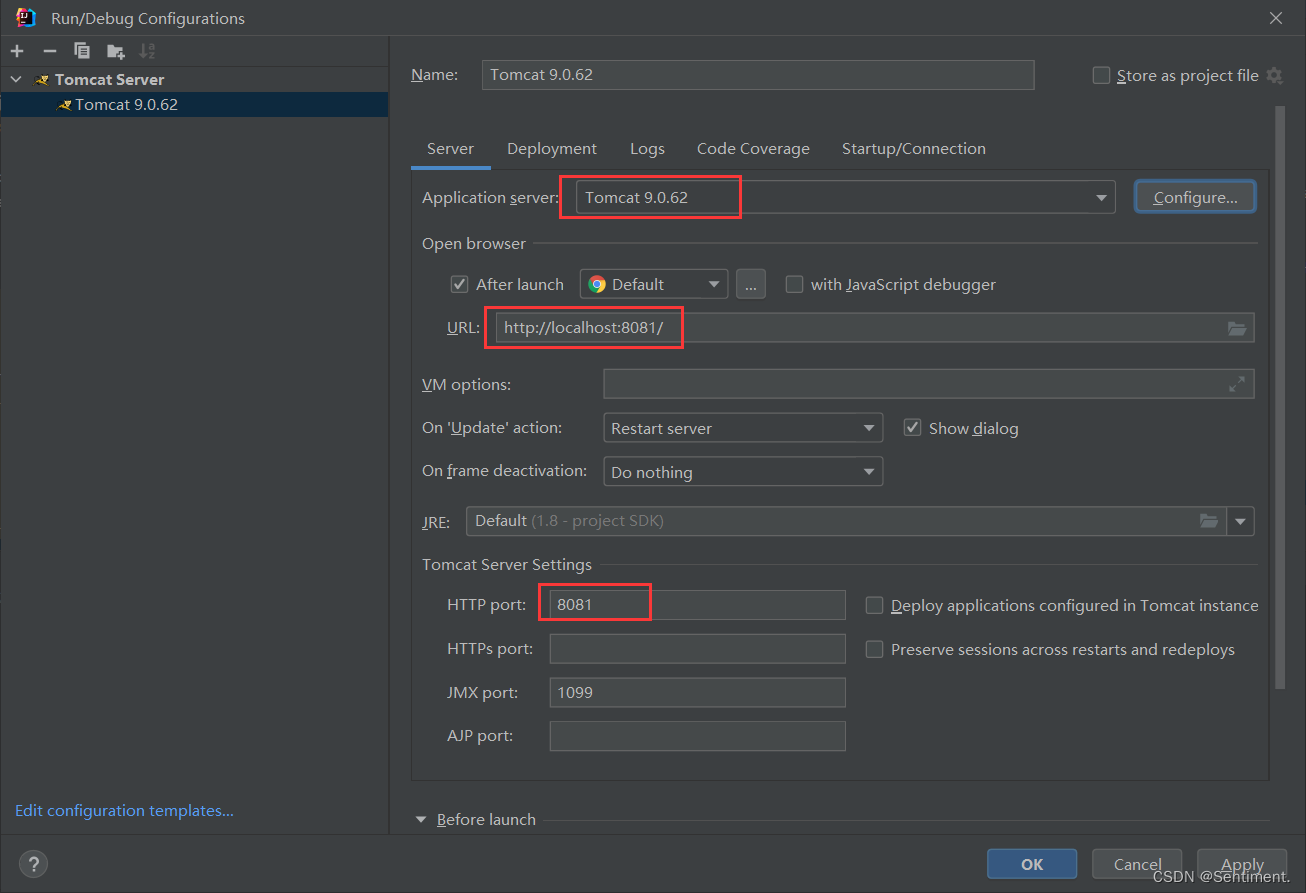The image size is (1306, 893).
Task: Open the gear beside Store as project file
Action: 1274,75
